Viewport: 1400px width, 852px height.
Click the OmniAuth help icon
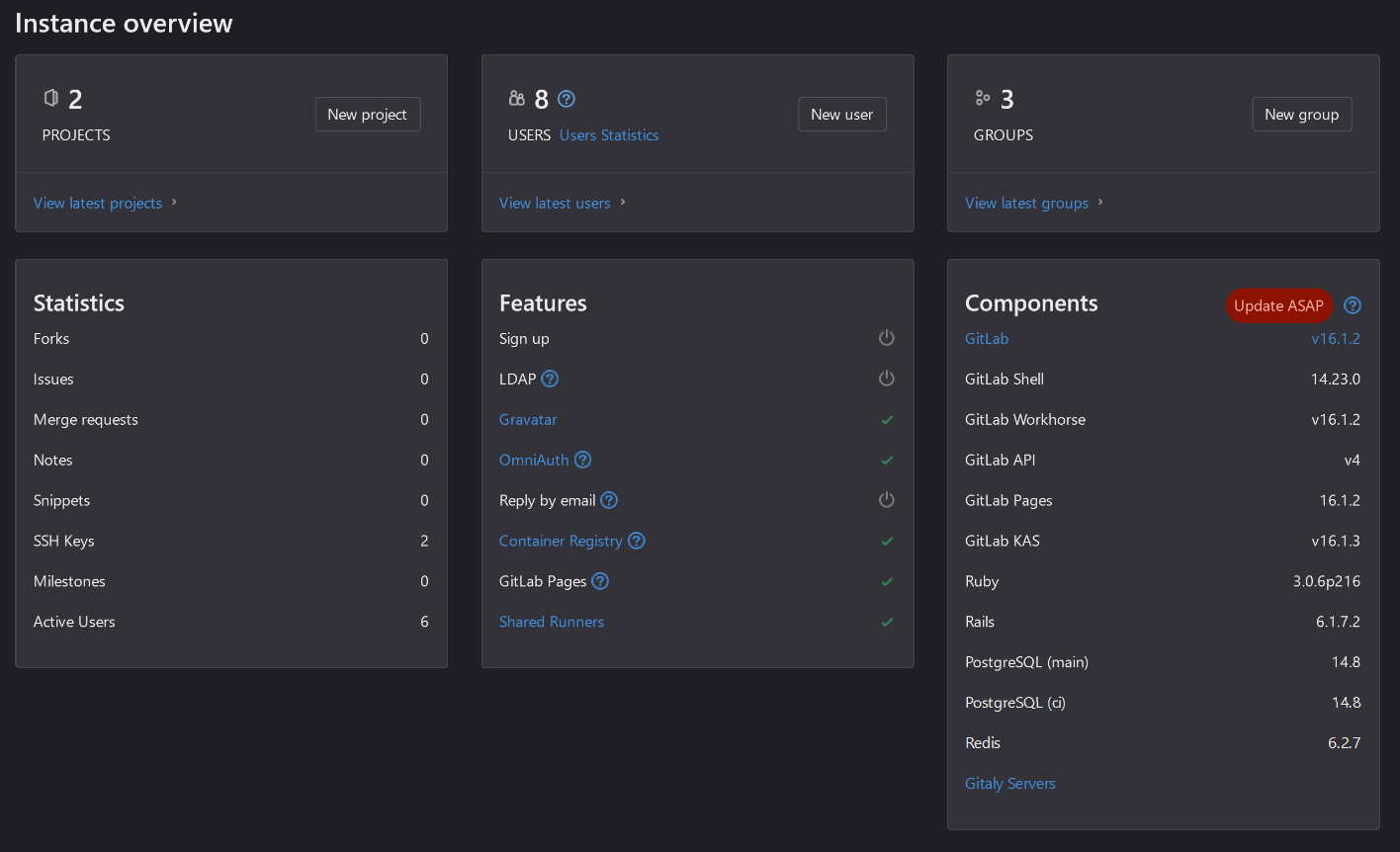tap(582, 460)
